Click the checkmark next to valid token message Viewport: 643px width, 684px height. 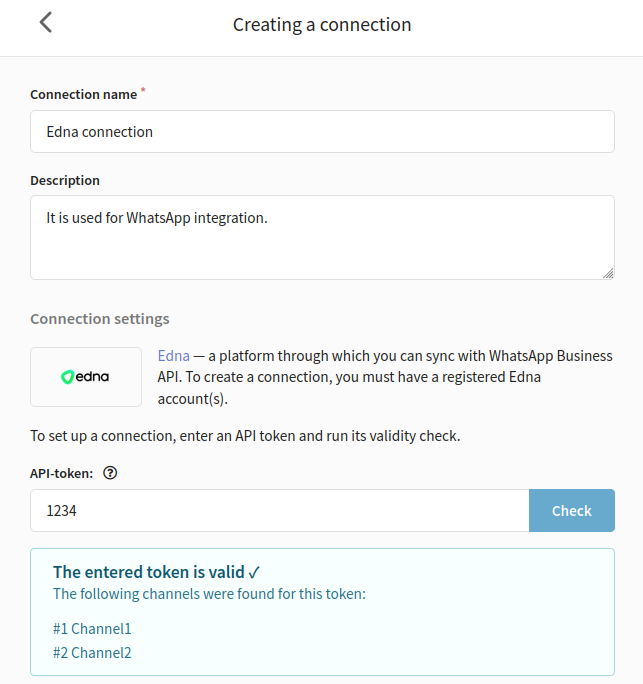coord(254,572)
